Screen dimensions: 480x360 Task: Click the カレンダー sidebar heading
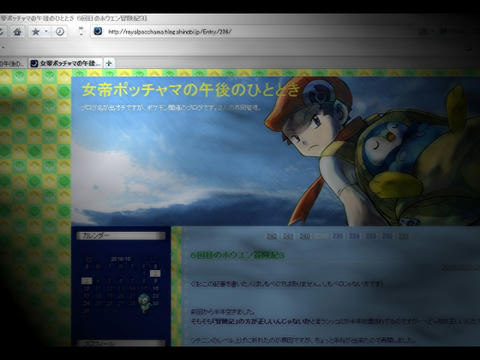tap(121, 236)
